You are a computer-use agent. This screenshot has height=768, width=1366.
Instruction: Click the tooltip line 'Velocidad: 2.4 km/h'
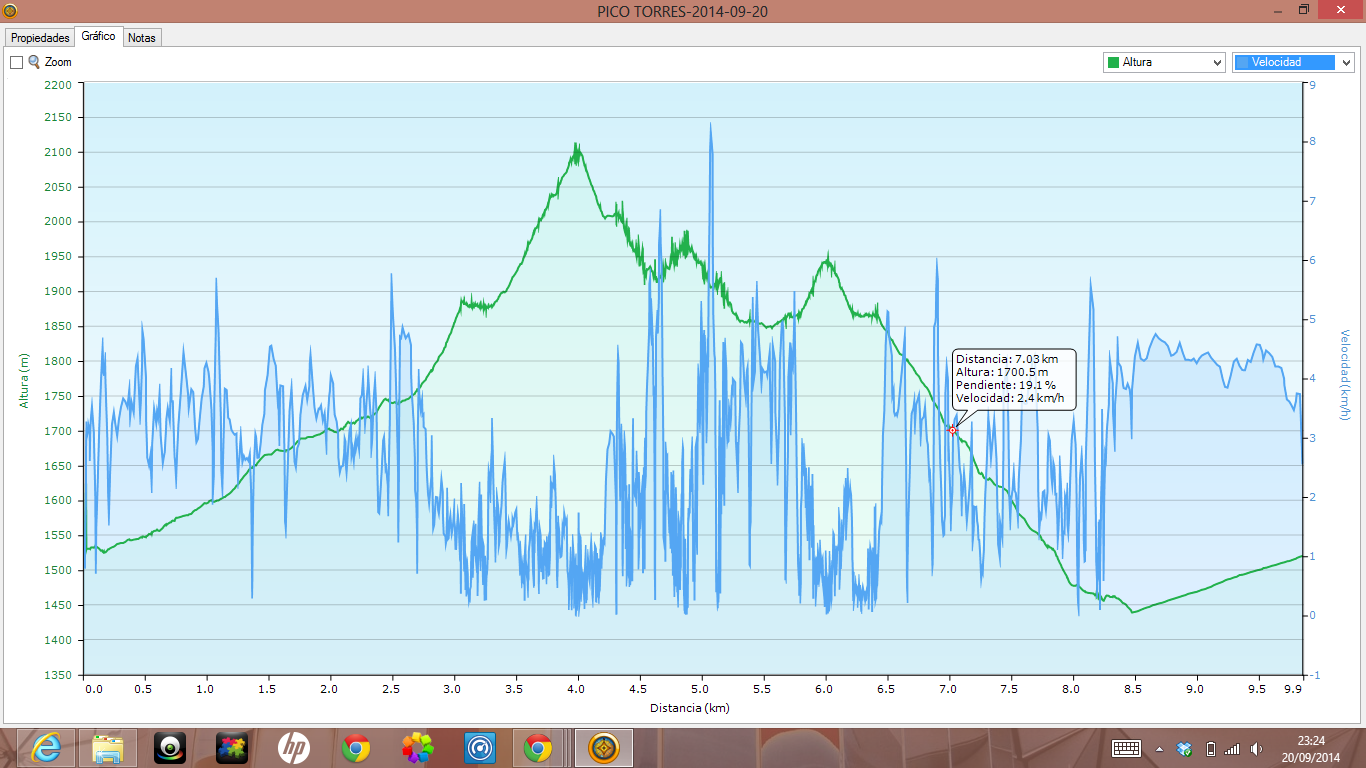click(1010, 398)
